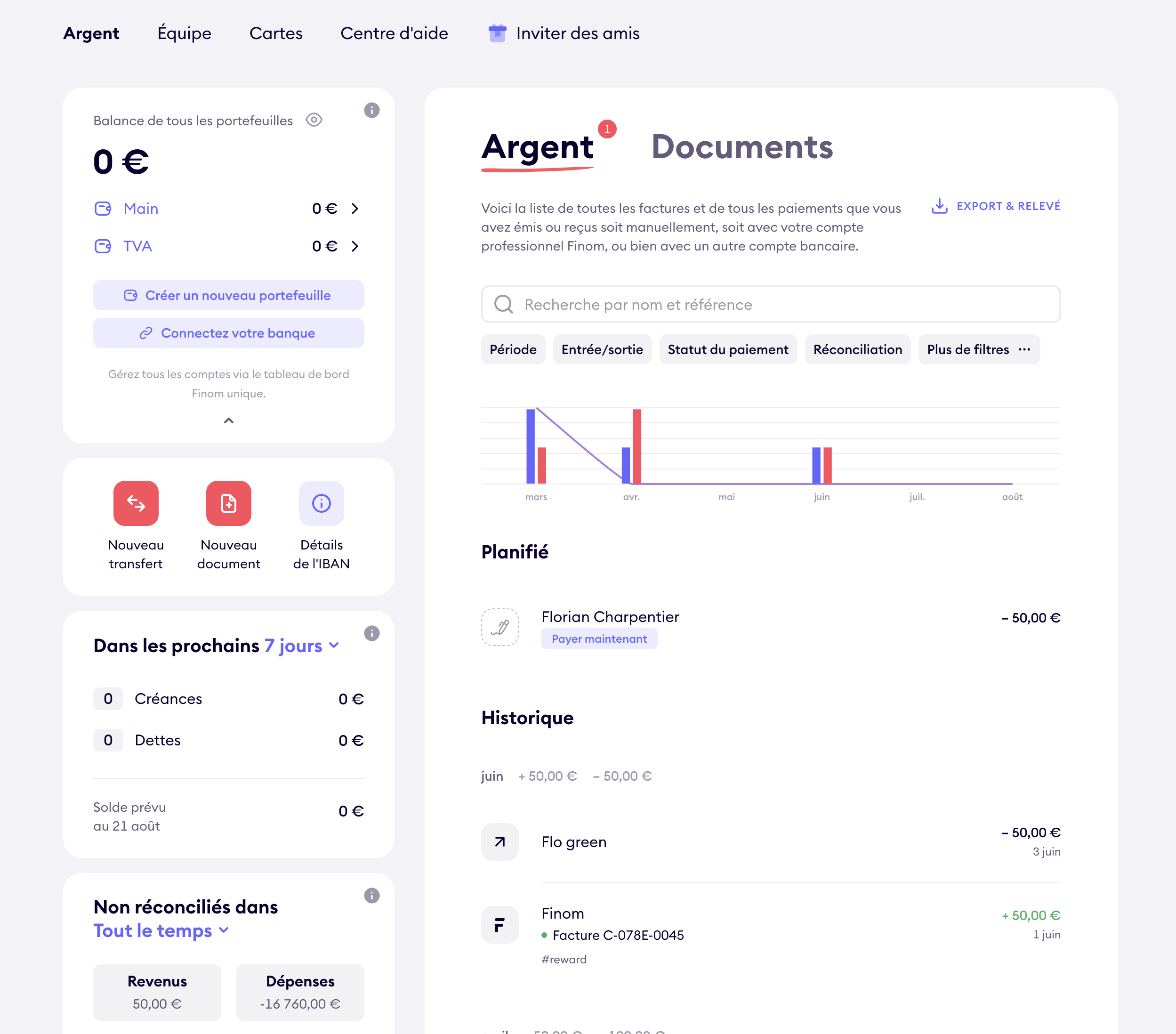
Task: Click the search magnifier icon
Action: tap(503, 304)
